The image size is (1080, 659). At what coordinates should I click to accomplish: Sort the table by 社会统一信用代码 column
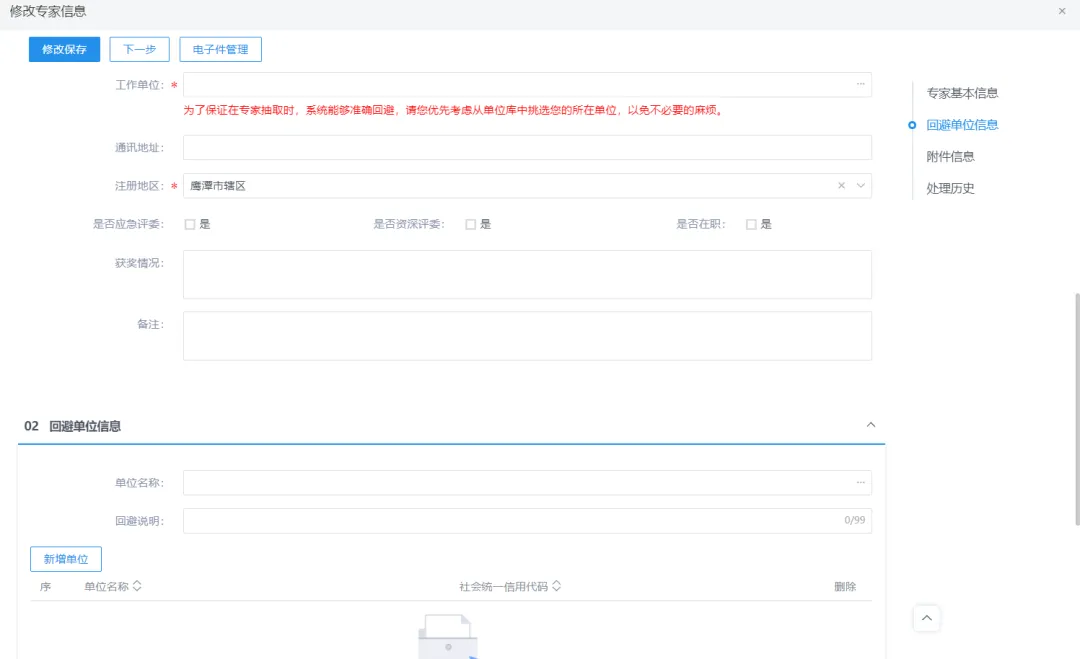coord(556,586)
